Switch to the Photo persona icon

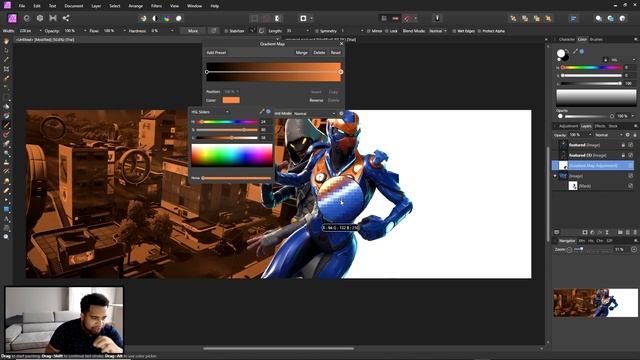click(12, 18)
